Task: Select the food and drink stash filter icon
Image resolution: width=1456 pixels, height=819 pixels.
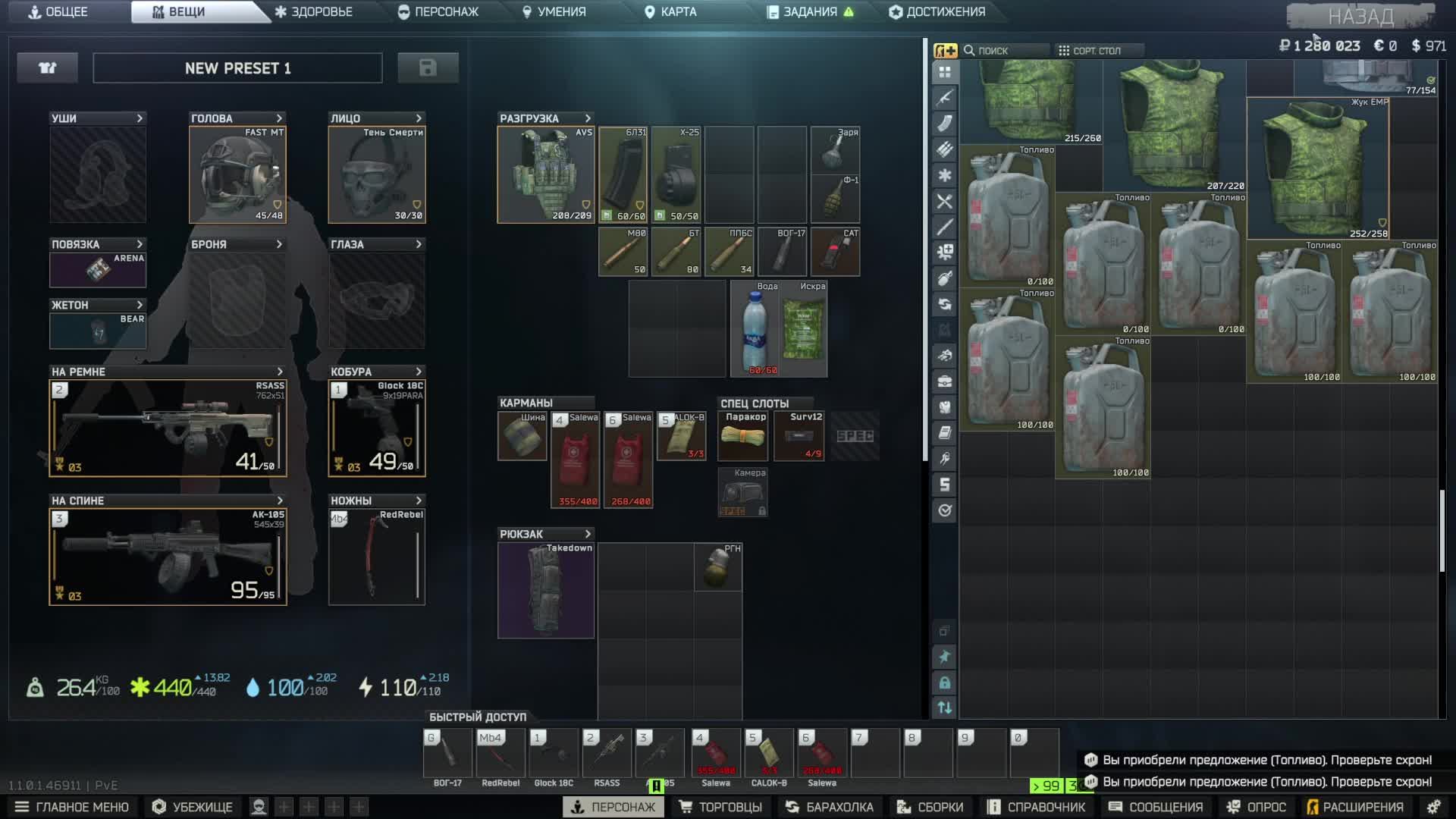Action: [x=944, y=201]
